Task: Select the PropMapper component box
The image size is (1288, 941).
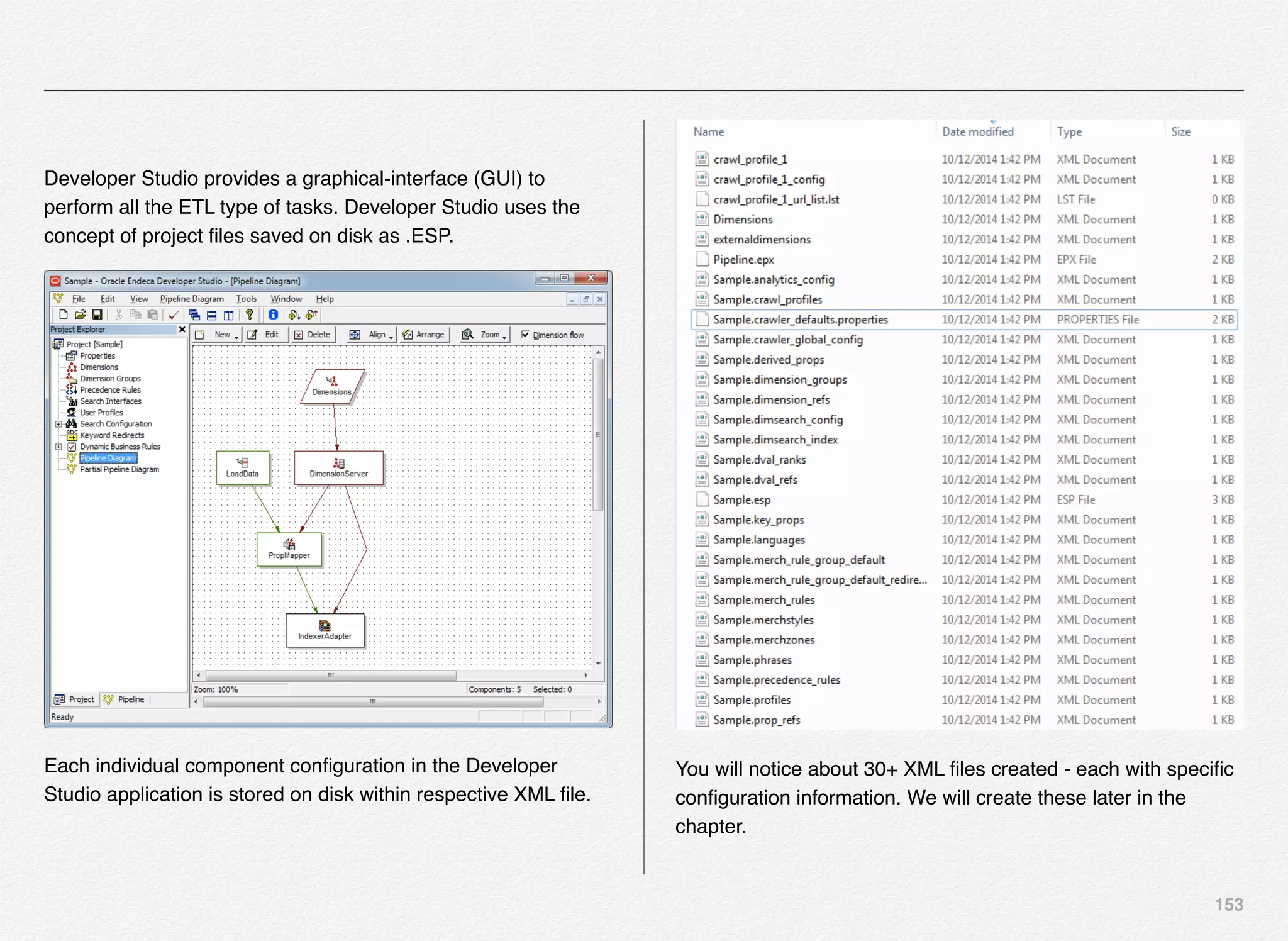Action: pos(289,549)
